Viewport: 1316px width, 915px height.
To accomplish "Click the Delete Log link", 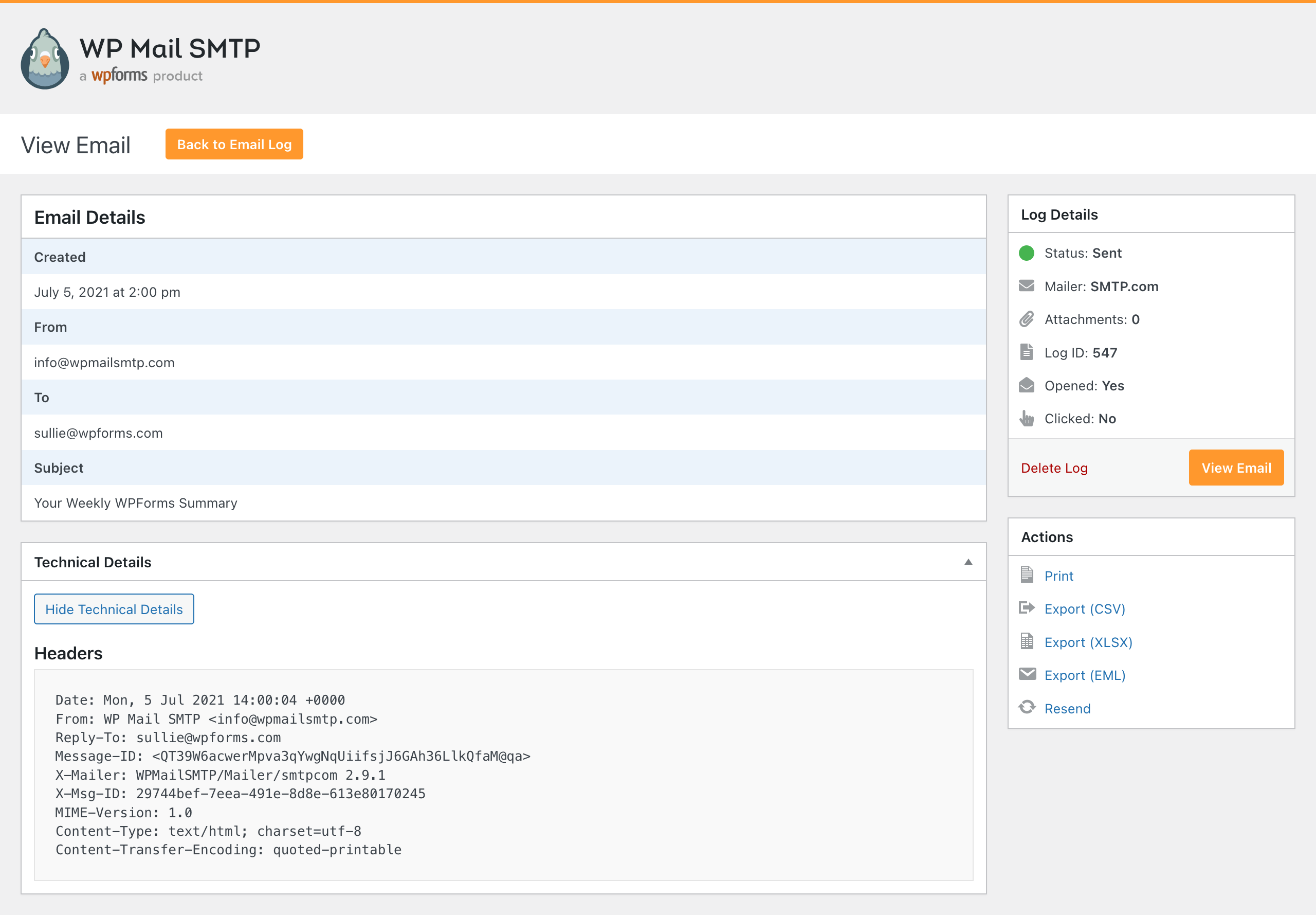I will coord(1054,468).
